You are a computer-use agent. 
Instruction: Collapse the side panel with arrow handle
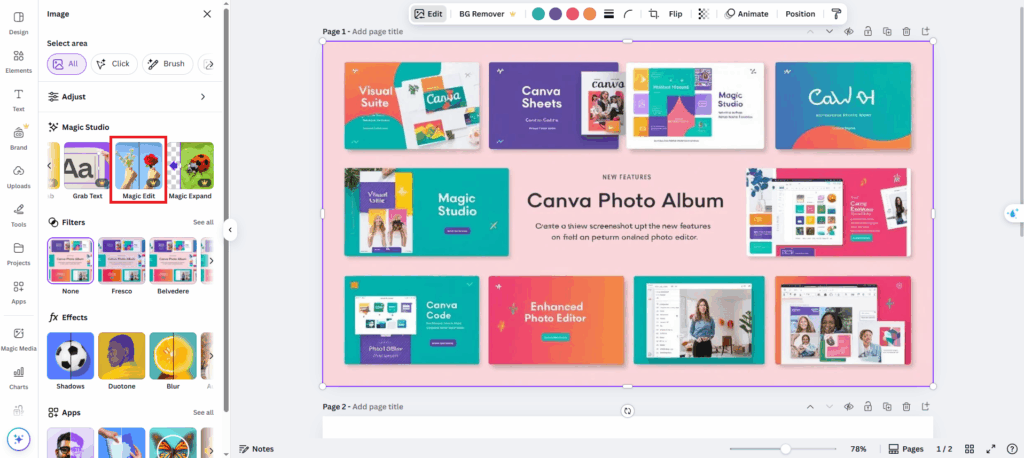click(x=230, y=229)
